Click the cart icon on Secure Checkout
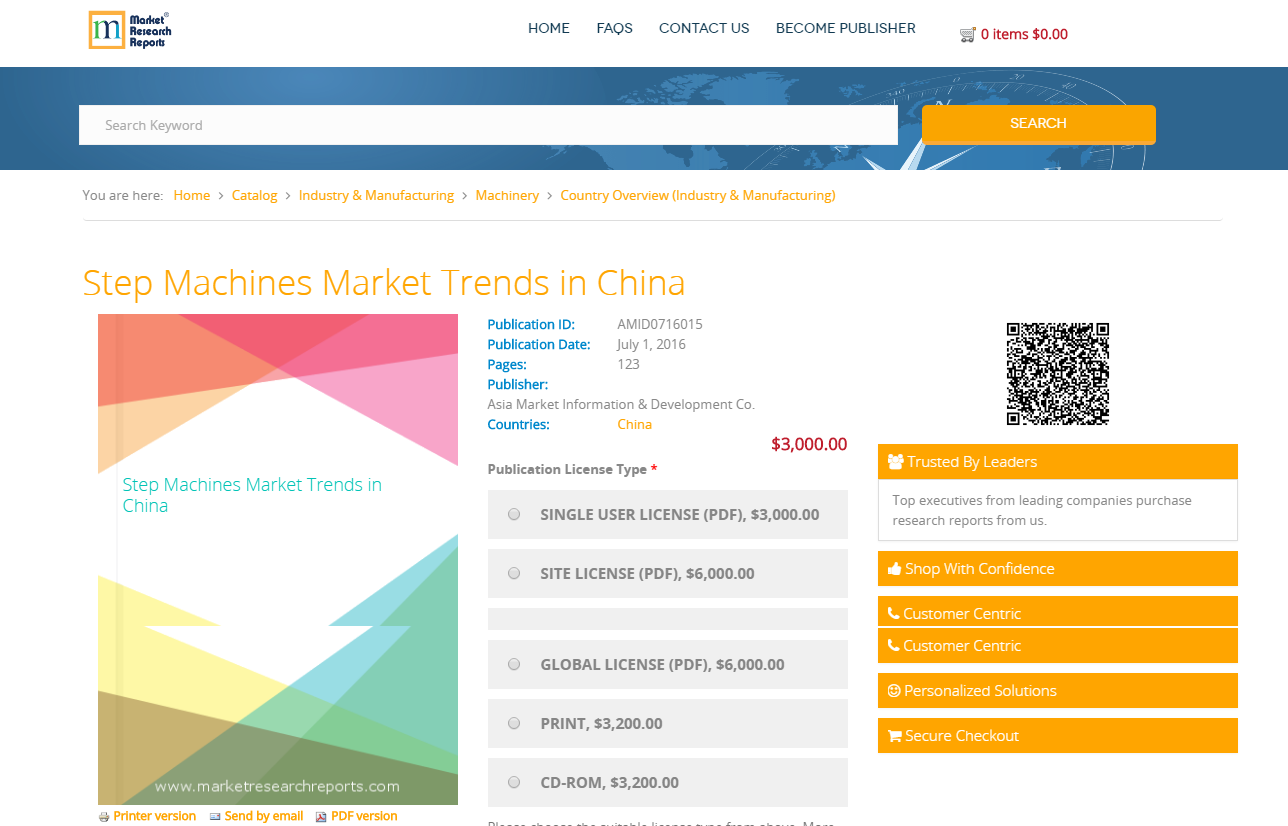Viewport: 1288px width, 826px height. tap(894, 736)
